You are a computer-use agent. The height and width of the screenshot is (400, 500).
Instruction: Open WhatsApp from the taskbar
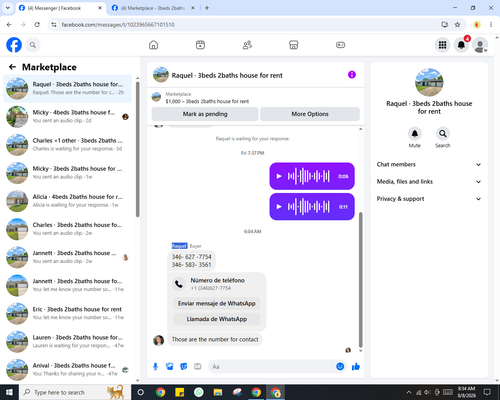199,392
